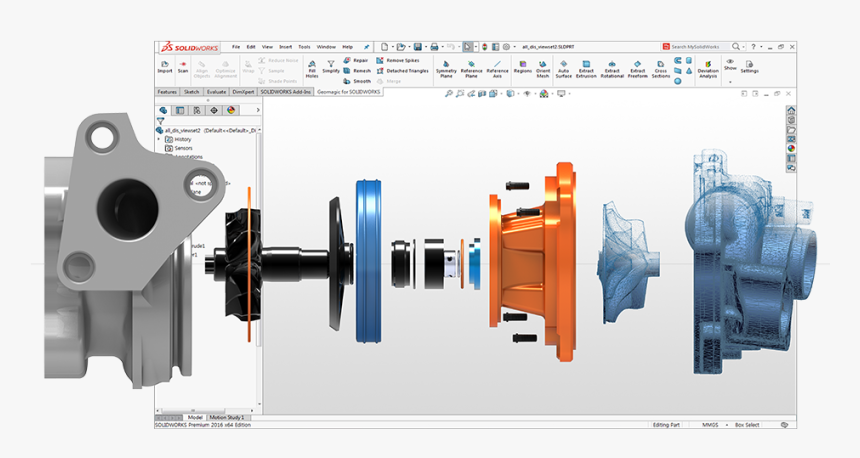
Task: Select Geomagic for SOLIDWORKS tab
Action: (x=348, y=92)
